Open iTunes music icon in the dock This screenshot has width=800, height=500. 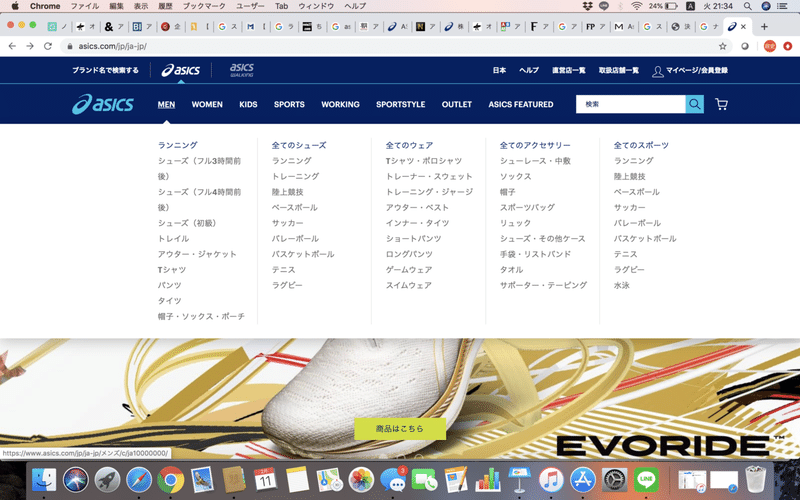coord(551,480)
